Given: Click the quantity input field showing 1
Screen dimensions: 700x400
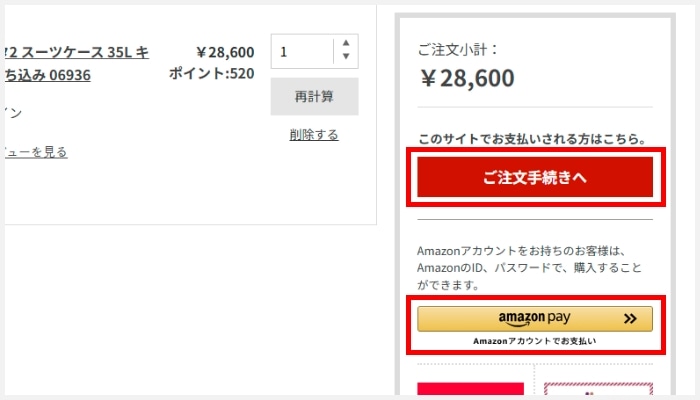Looking at the screenshot, I should (300, 51).
